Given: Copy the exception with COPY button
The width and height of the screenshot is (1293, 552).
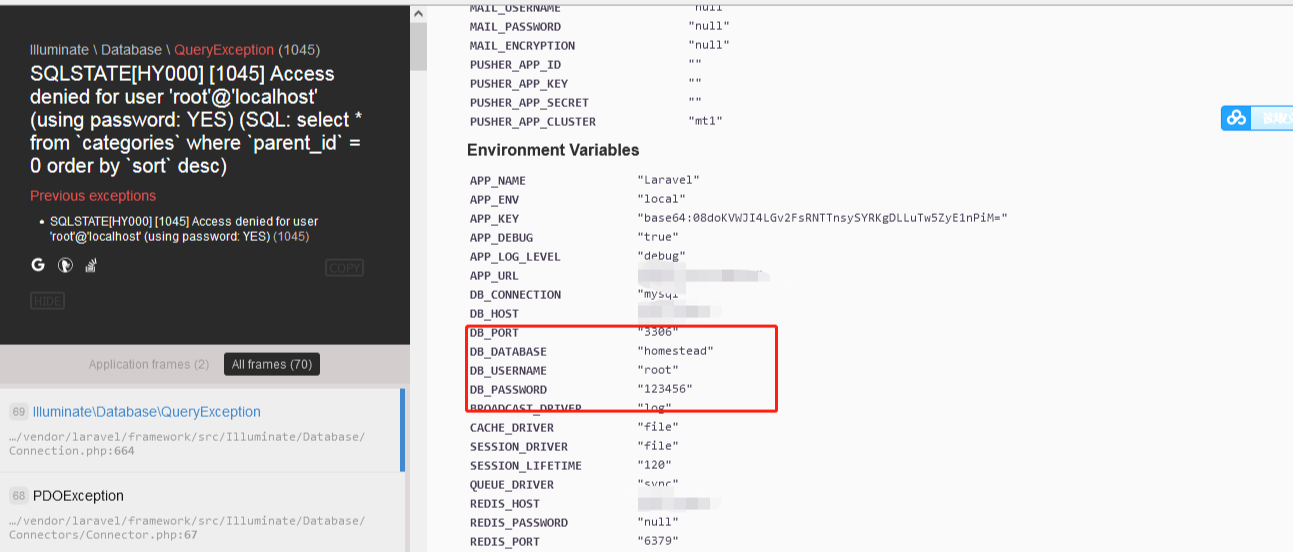Looking at the screenshot, I should pos(344,268).
